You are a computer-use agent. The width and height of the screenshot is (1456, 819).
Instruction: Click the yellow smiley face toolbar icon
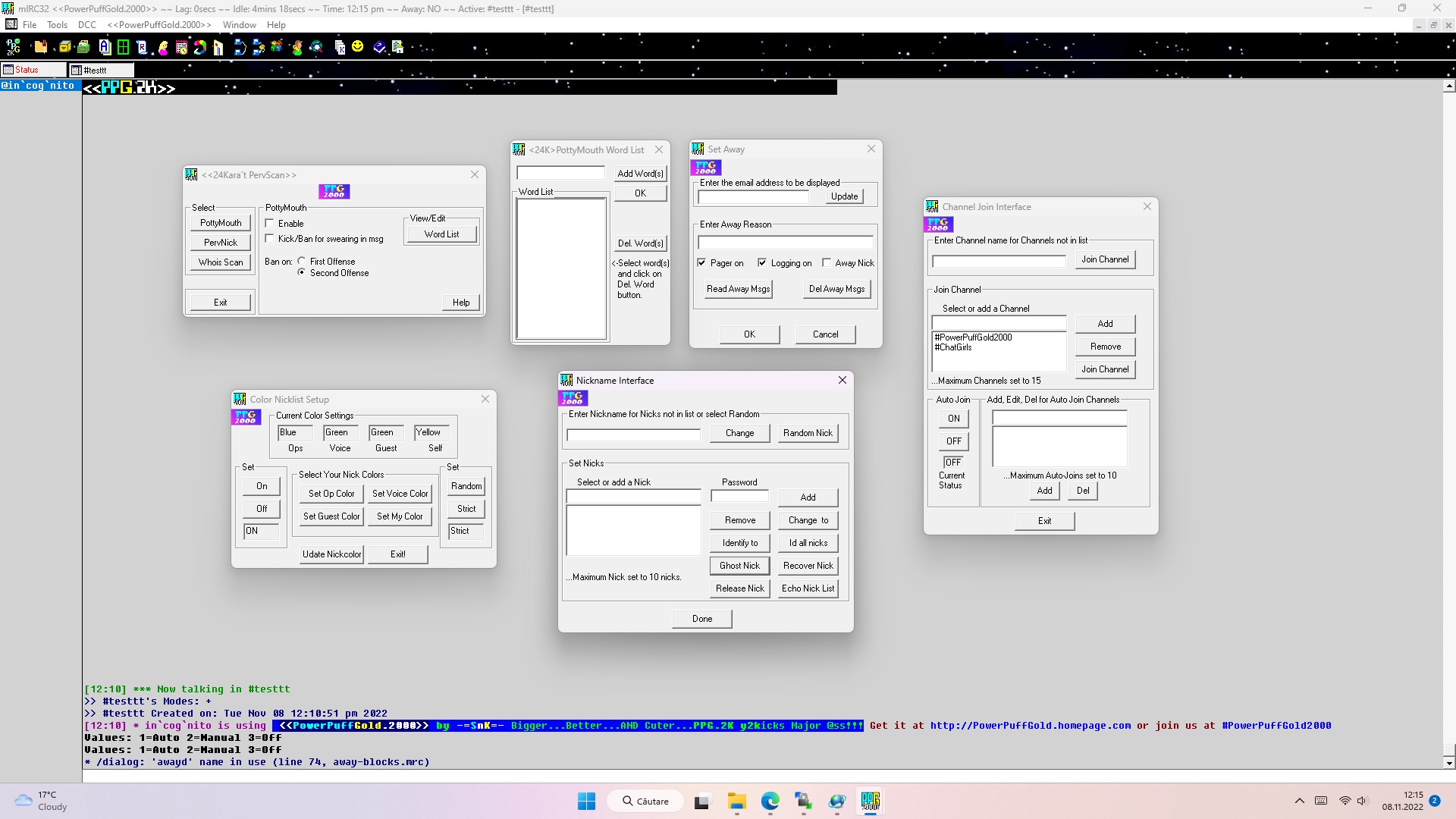tap(358, 46)
